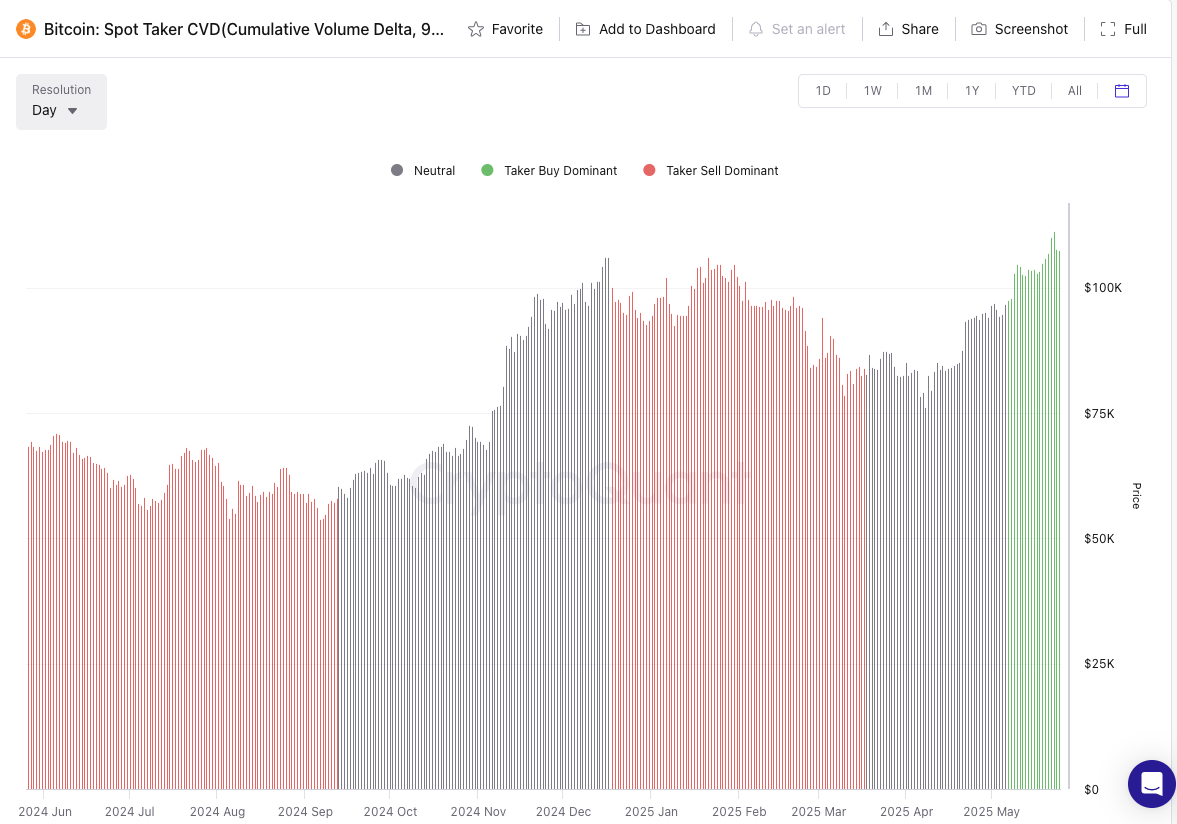Click the Resolution dropdown arrow
The width and height of the screenshot is (1177, 824).
click(x=72, y=111)
